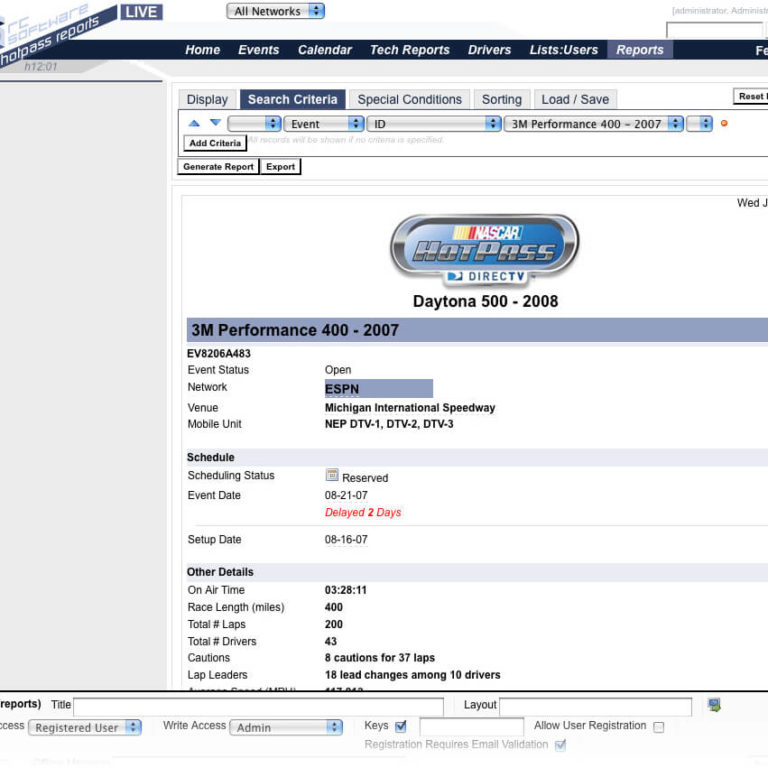
Task: Go to Home in navigation bar
Action: pos(202,50)
